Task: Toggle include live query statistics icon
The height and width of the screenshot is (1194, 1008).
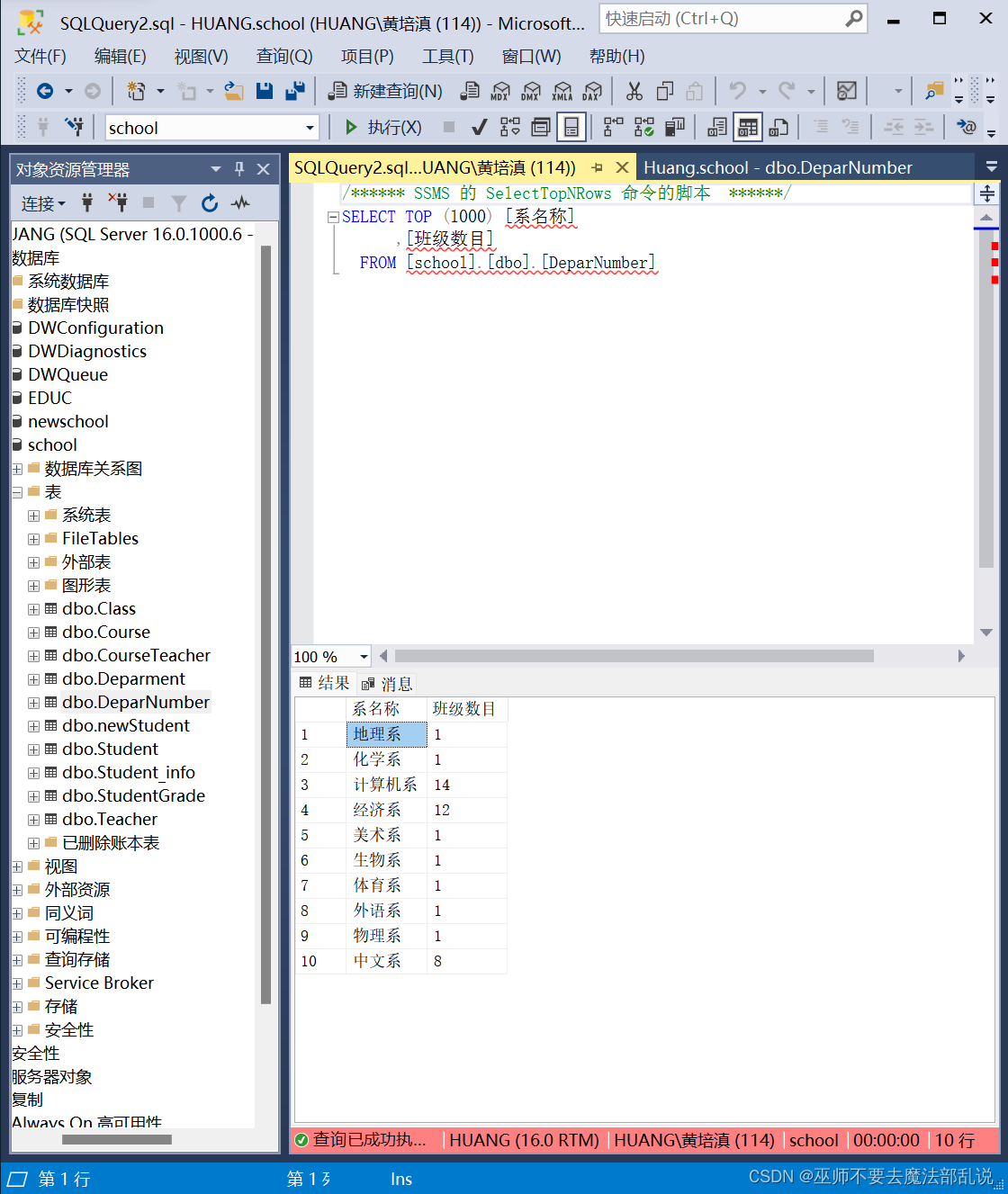Action: (644, 127)
